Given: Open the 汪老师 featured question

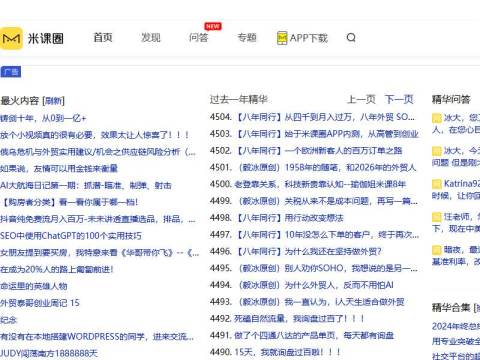Looking at the screenshot, I should click(x=456, y=223).
